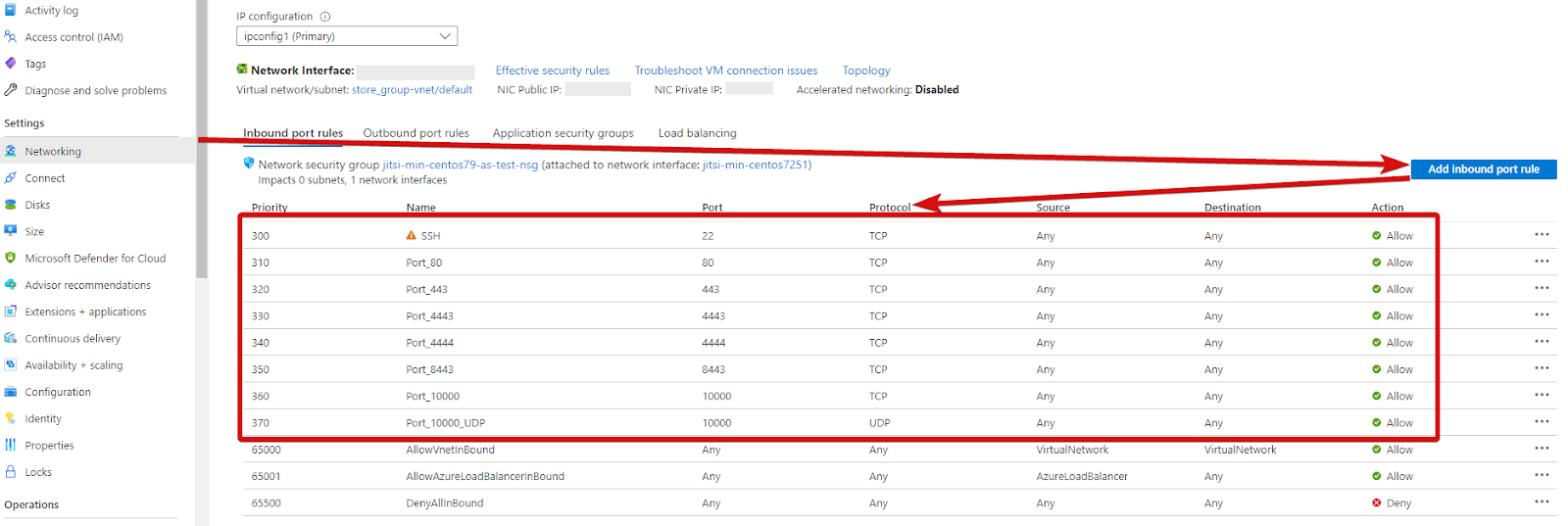Switch to Inbound port rules tab
Viewport: 1568px width, 526px height.
[293, 133]
